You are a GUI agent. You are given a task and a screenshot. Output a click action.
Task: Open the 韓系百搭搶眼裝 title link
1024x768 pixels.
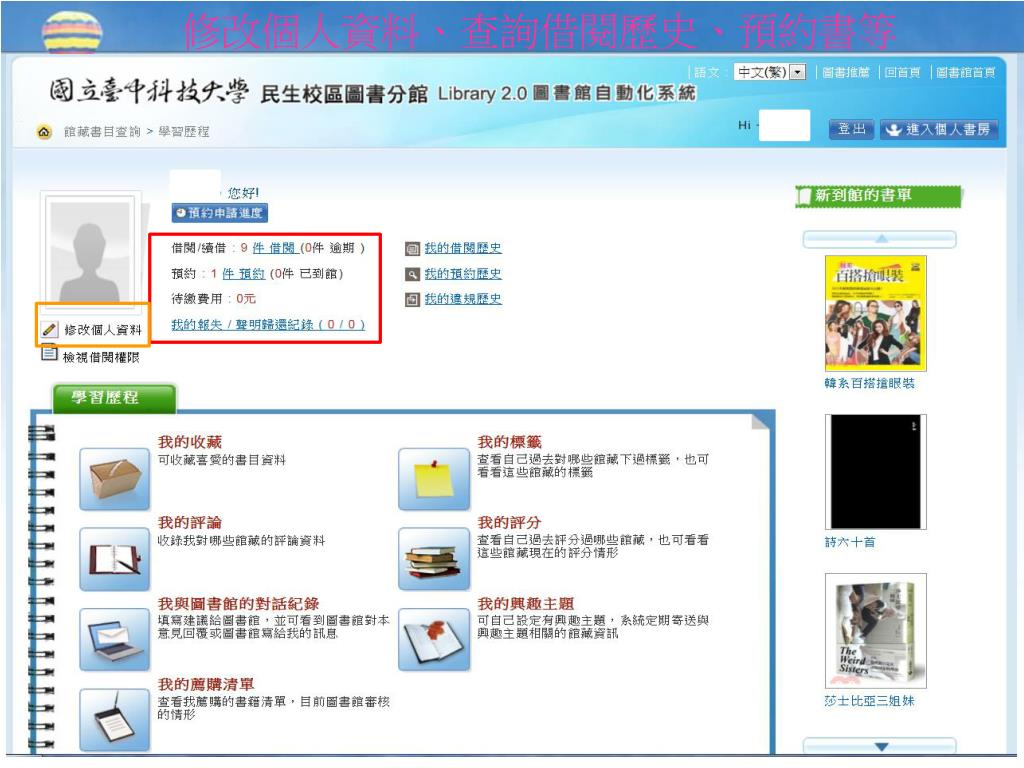tap(869, 383)
